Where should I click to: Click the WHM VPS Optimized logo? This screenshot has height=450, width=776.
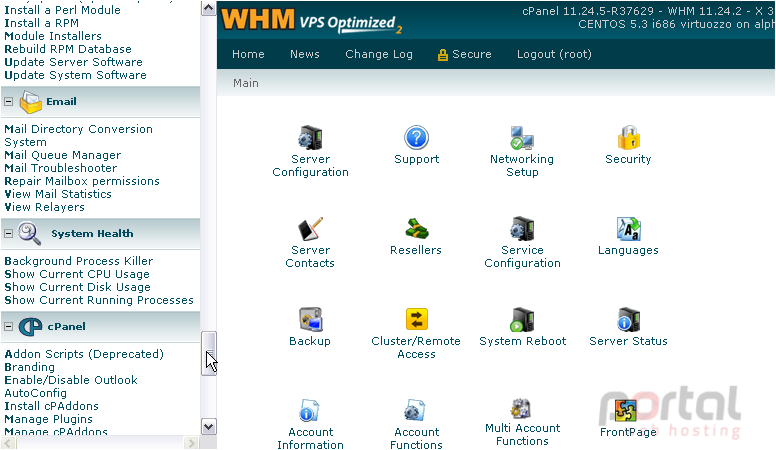coord(312,21)
